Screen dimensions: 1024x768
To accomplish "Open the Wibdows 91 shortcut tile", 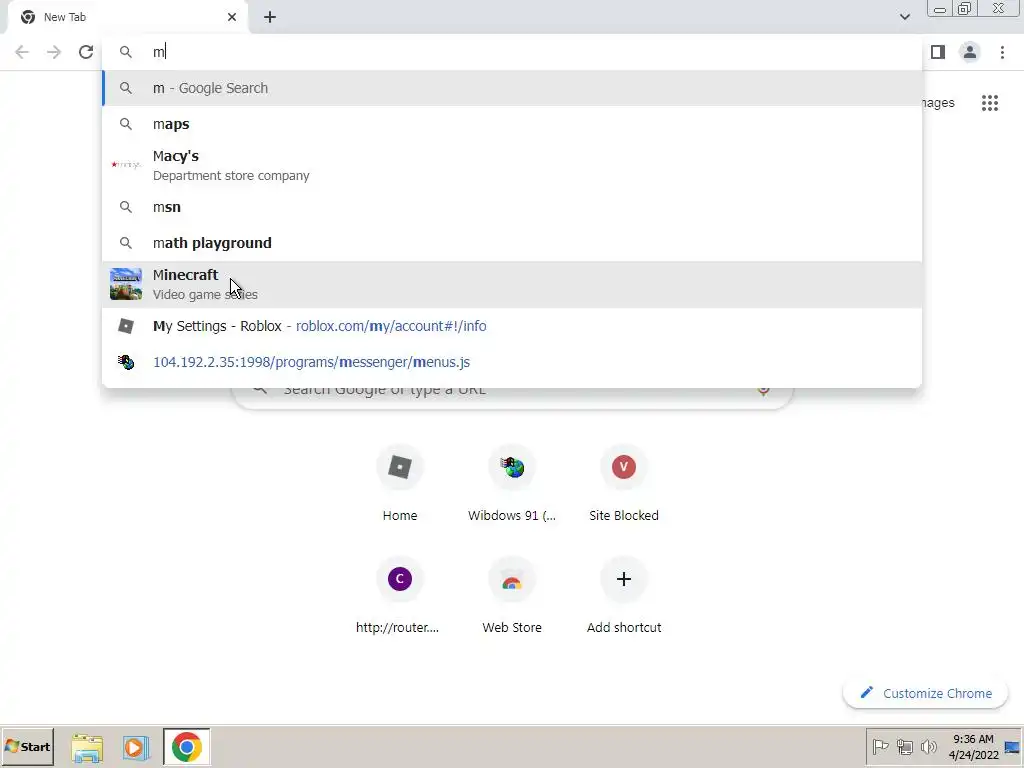I will [512, 485].
